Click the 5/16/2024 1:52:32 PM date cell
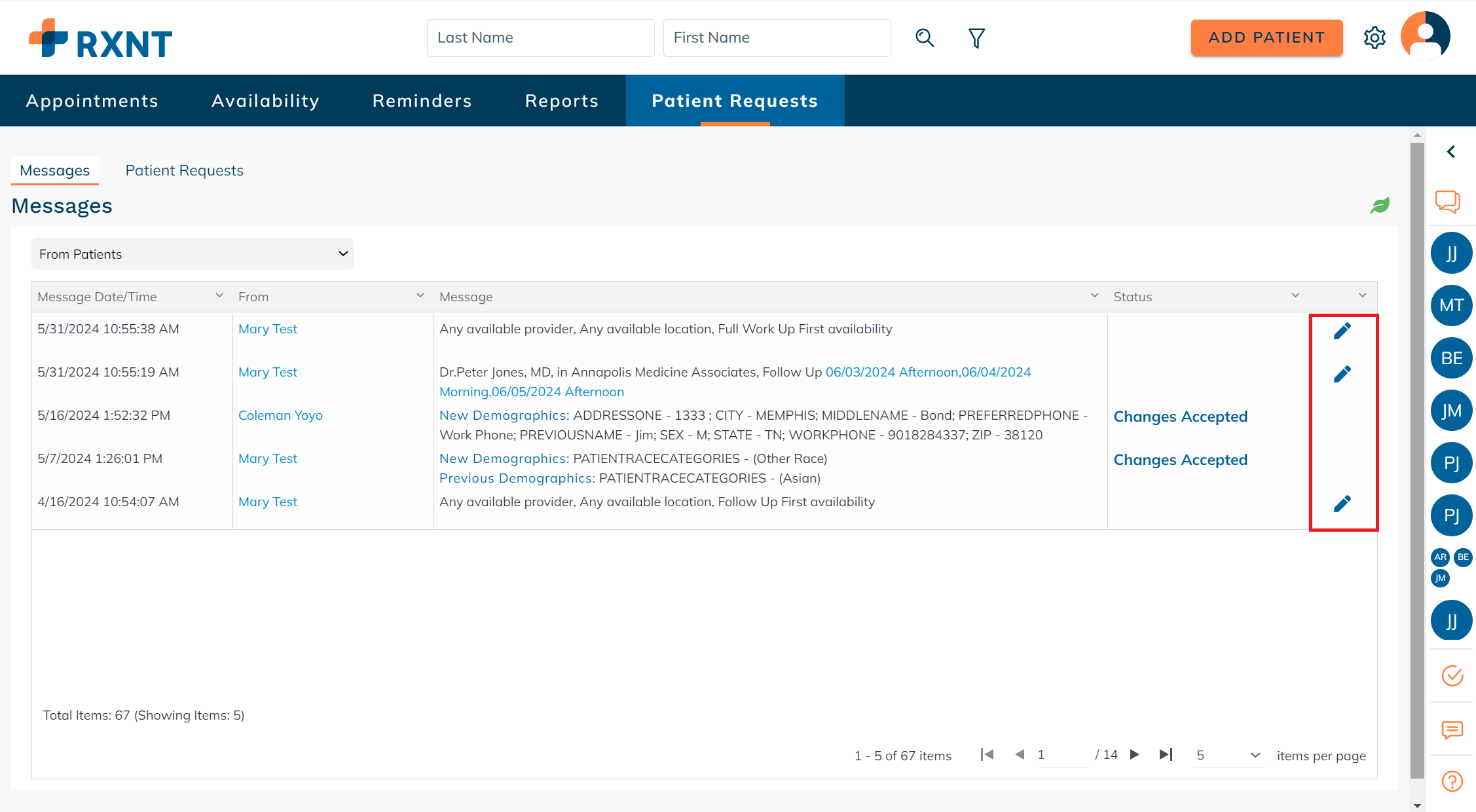The height and width of the screenshot is (812, 1476). [x=103, y=415]
